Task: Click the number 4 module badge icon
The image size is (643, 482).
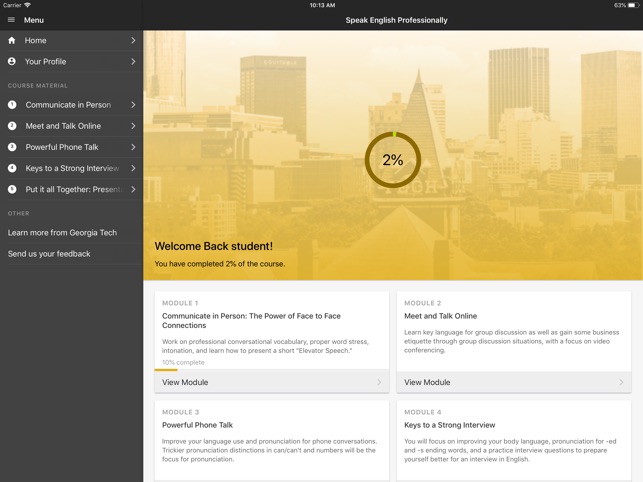Action: [x=12, y=168]
